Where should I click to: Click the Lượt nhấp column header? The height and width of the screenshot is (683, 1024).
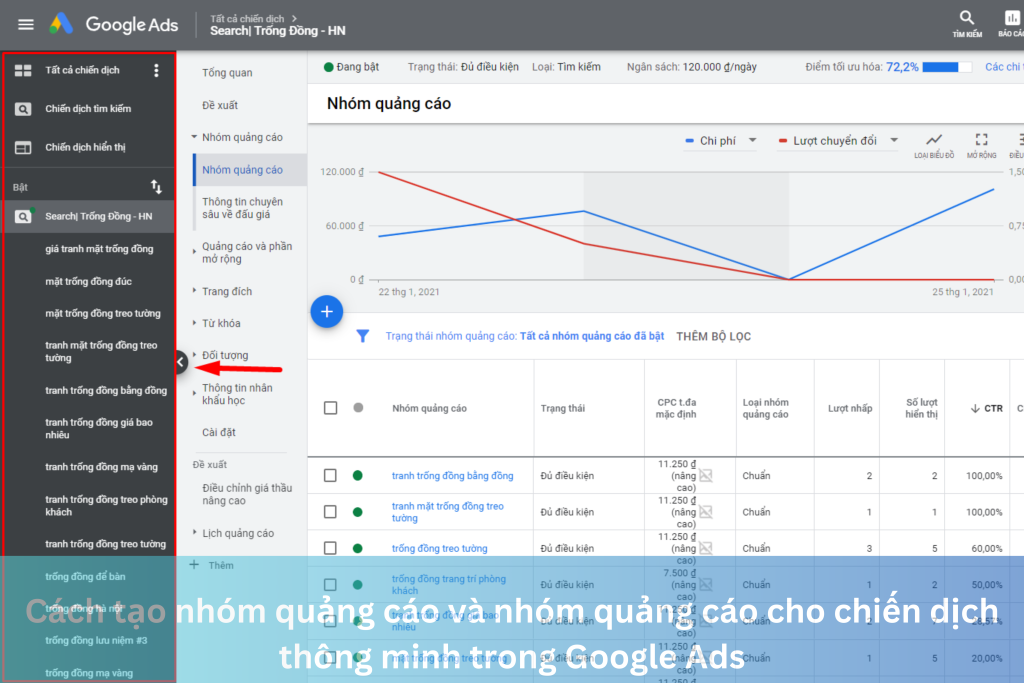[850, 409]
